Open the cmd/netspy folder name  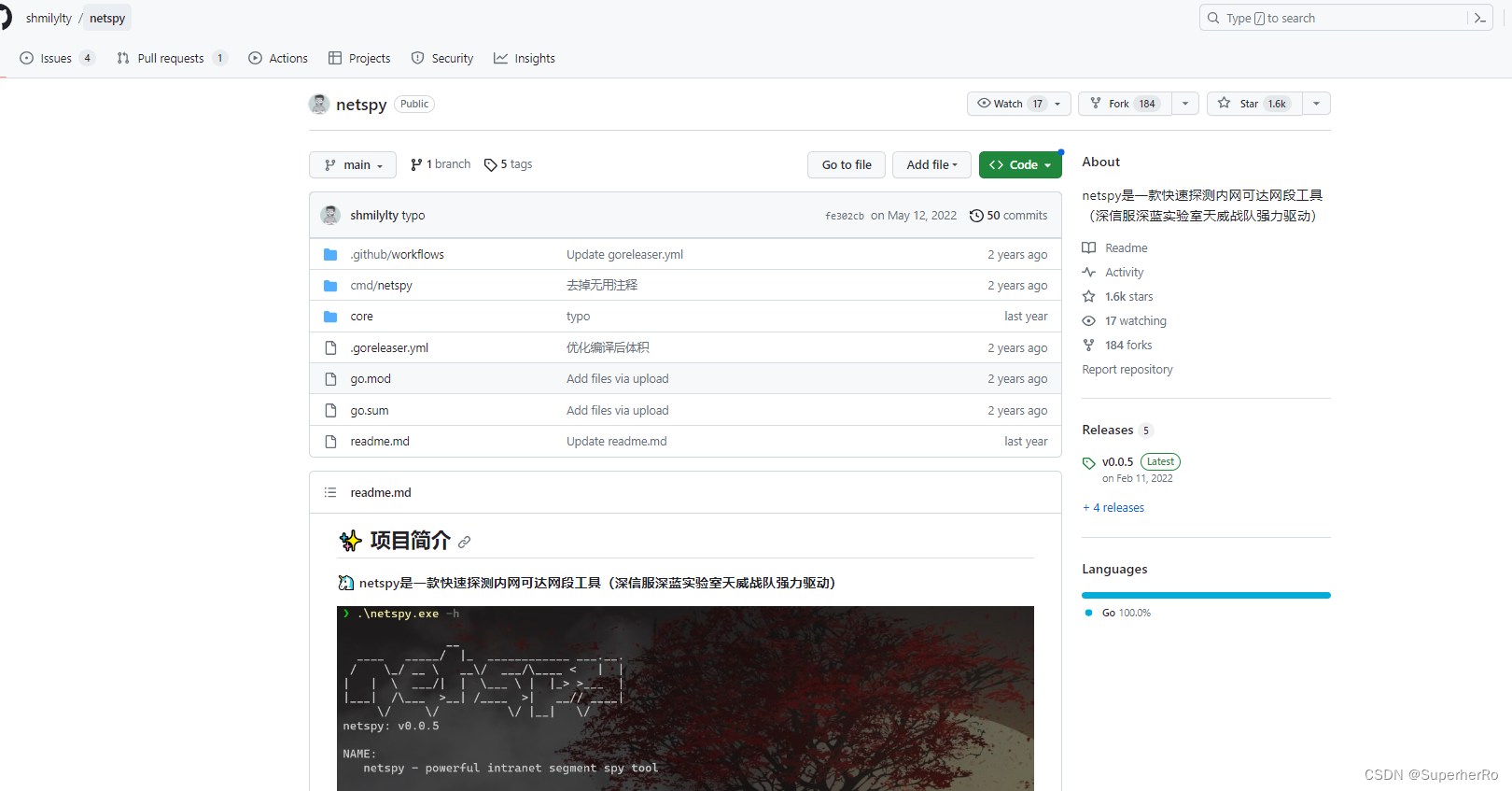coord(381,286)
